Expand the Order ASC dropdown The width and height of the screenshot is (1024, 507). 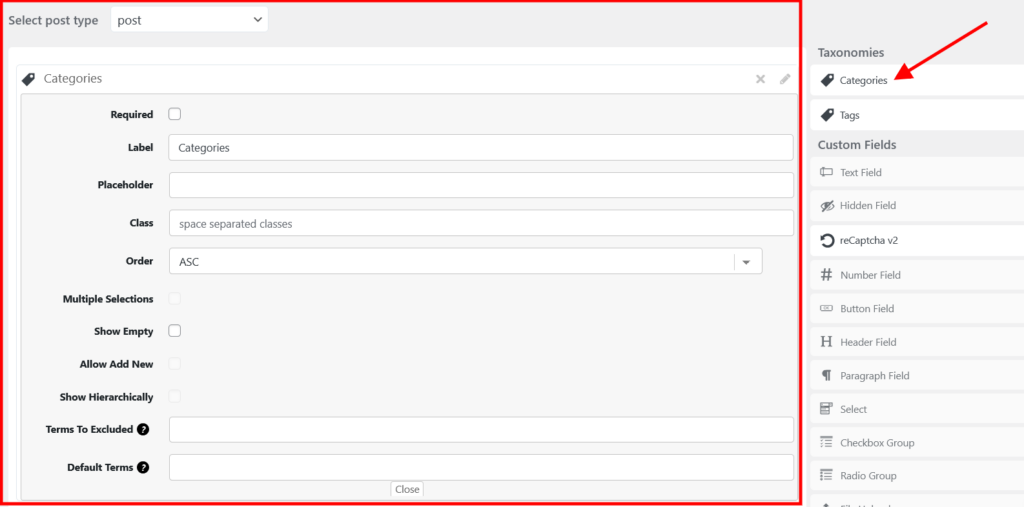[465, 261]
